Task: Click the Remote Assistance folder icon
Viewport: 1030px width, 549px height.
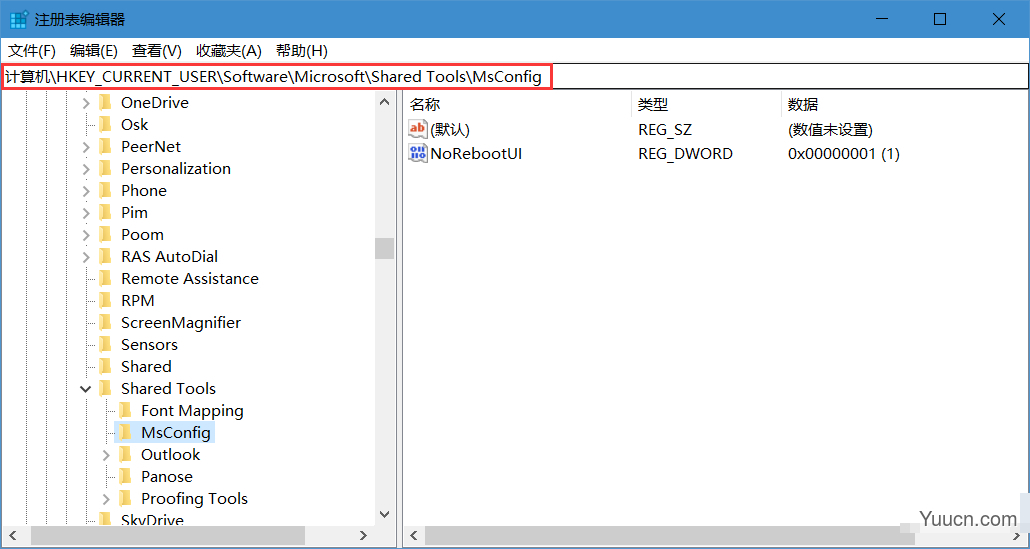Action: (x=105, y=278)
